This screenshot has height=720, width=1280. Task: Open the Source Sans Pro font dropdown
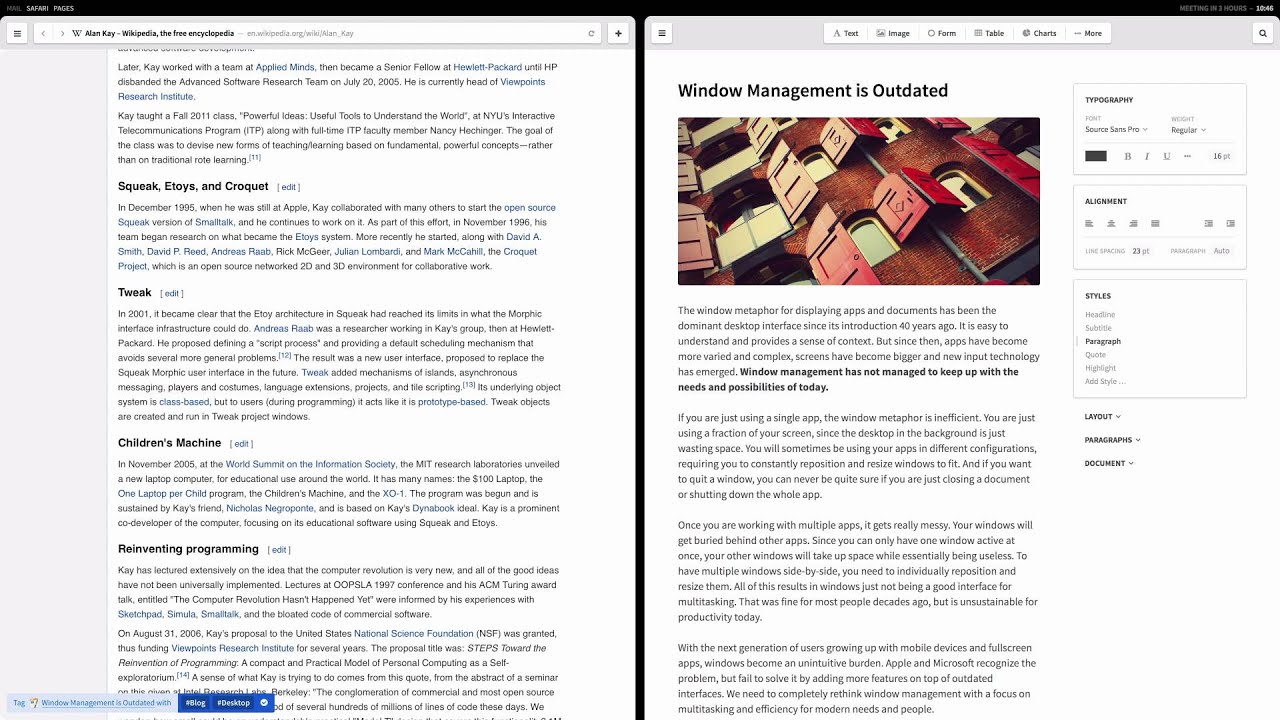[1116, 130]
